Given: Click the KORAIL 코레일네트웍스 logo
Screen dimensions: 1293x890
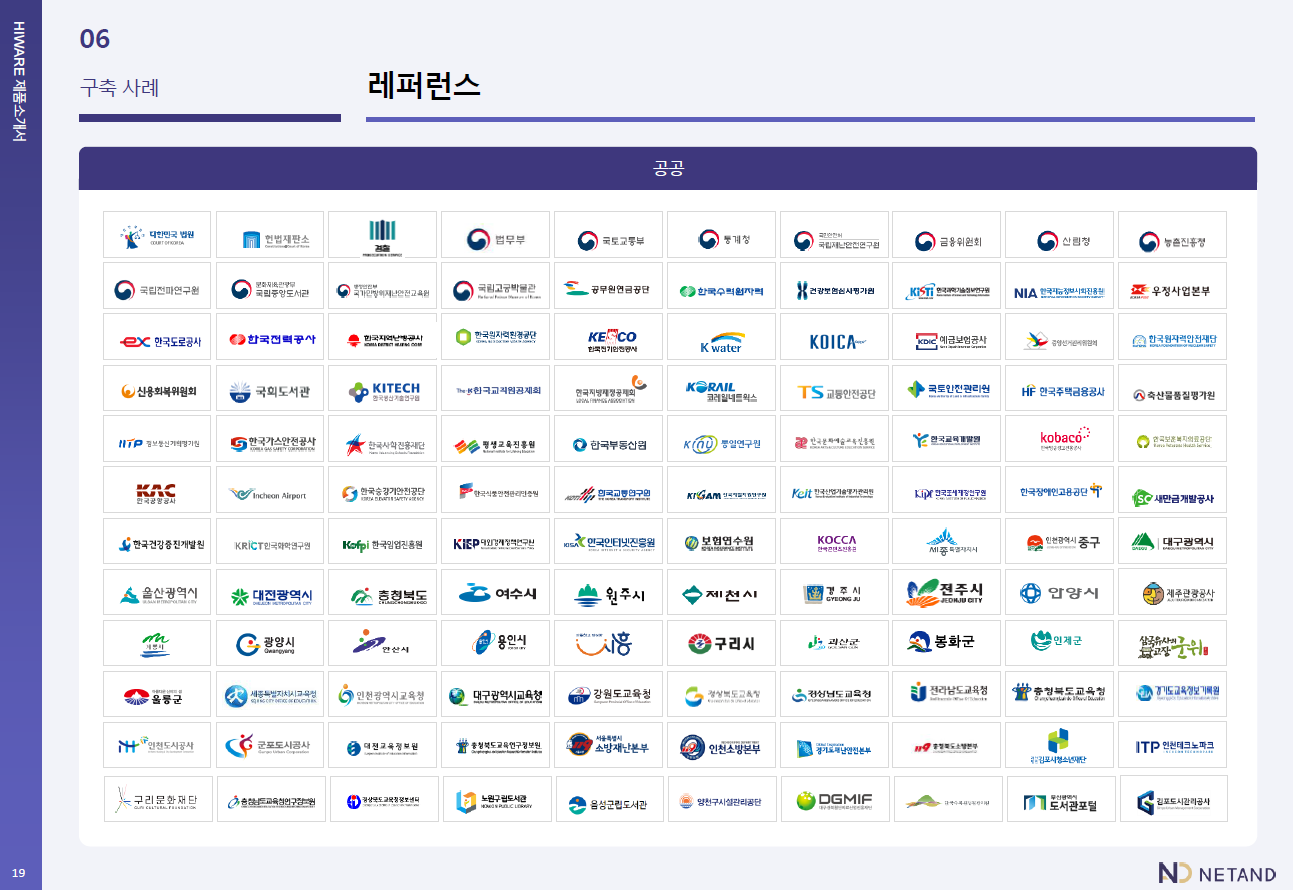Looking at the screenshot, I should pyautogui.click(x=721, y=389).
